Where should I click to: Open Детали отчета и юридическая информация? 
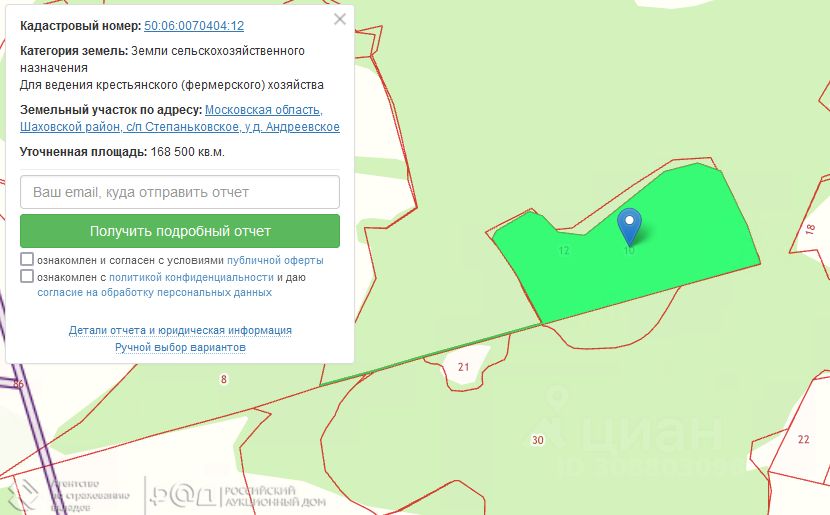pos(180,330)
